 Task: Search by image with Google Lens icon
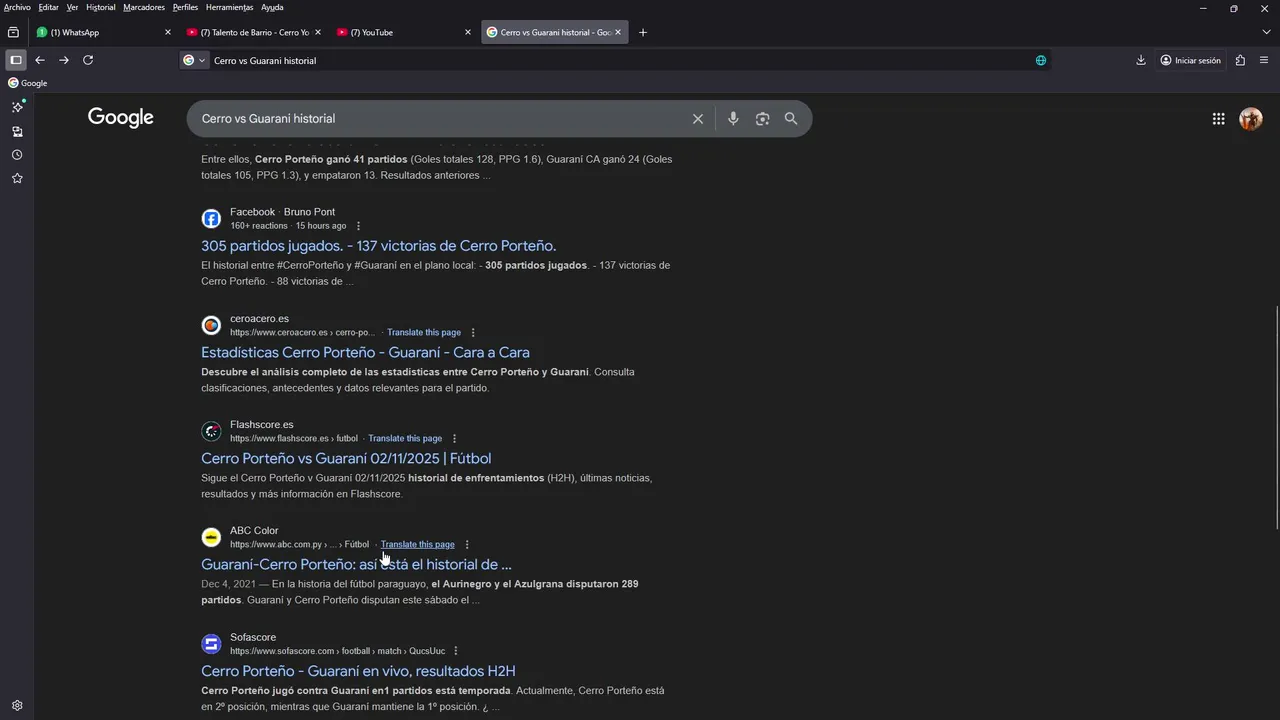coord(762,119)
